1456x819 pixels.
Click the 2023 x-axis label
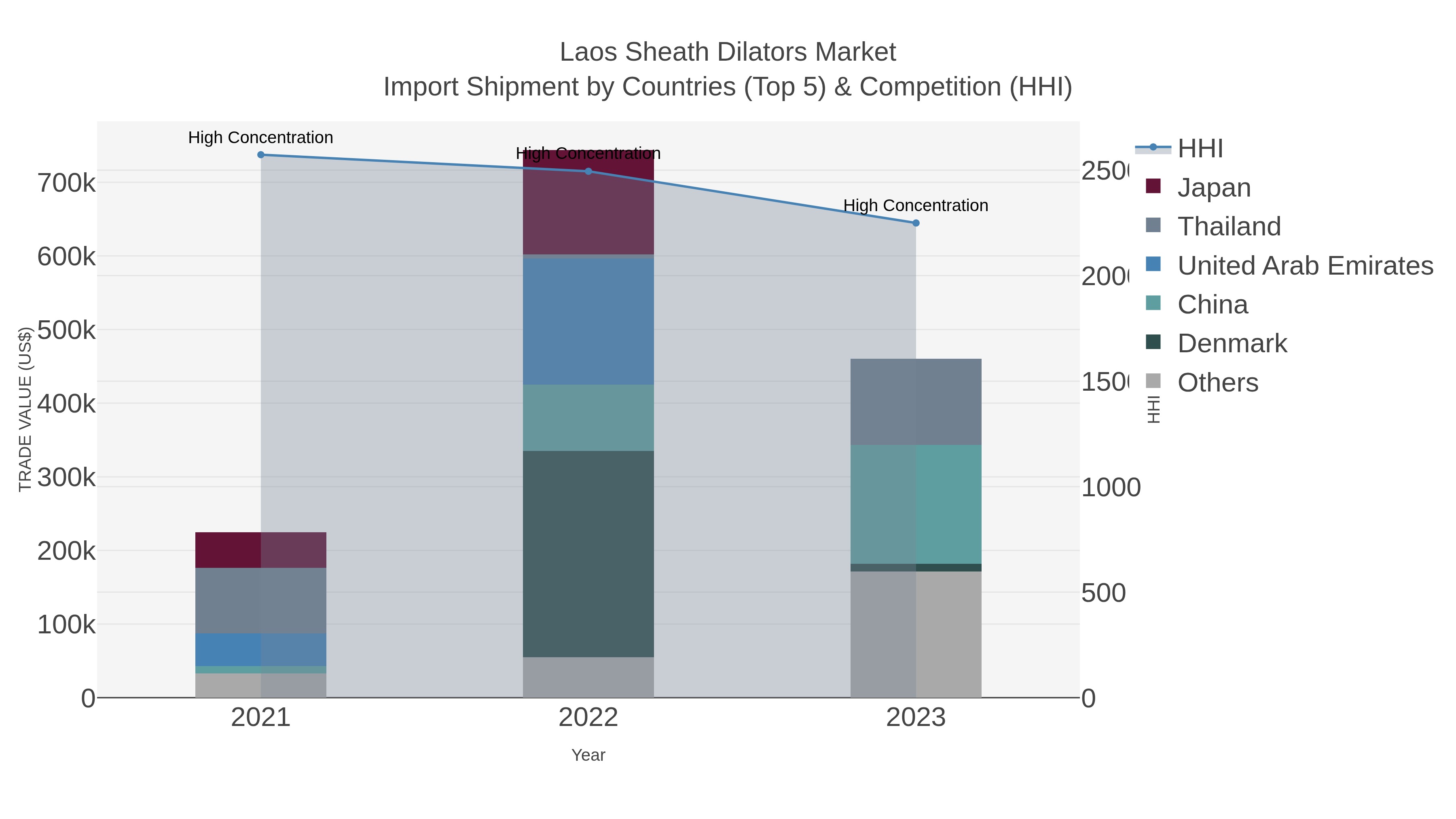click(916, 718)
